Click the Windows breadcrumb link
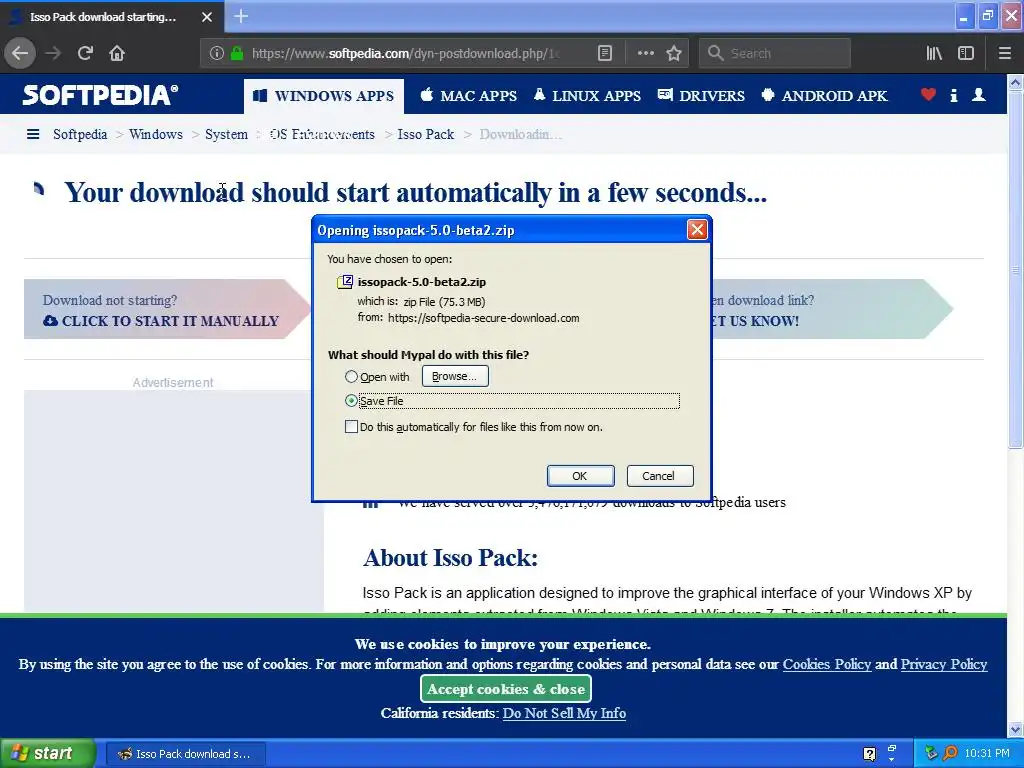 click(155, 135)
